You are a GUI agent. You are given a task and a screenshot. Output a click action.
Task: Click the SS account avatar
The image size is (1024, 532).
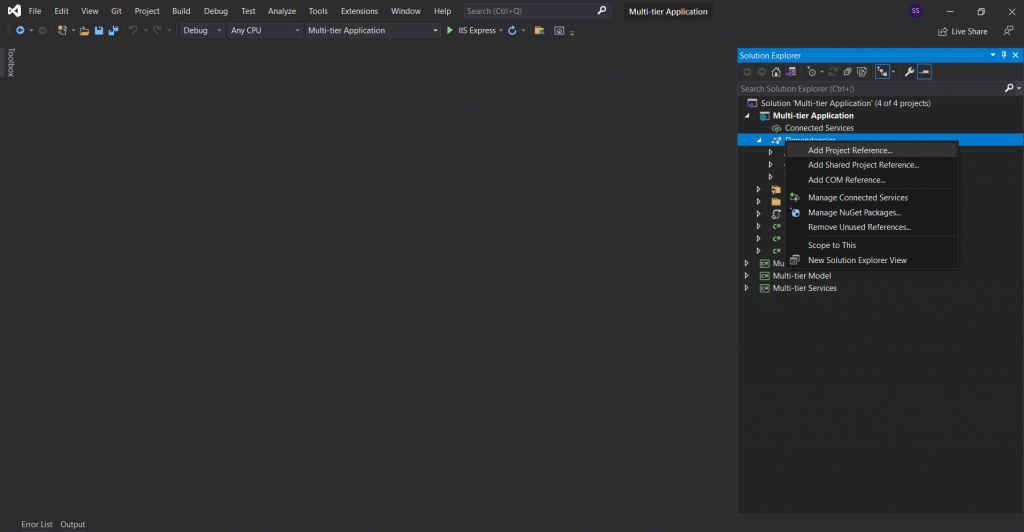click(x=916, y=11)
